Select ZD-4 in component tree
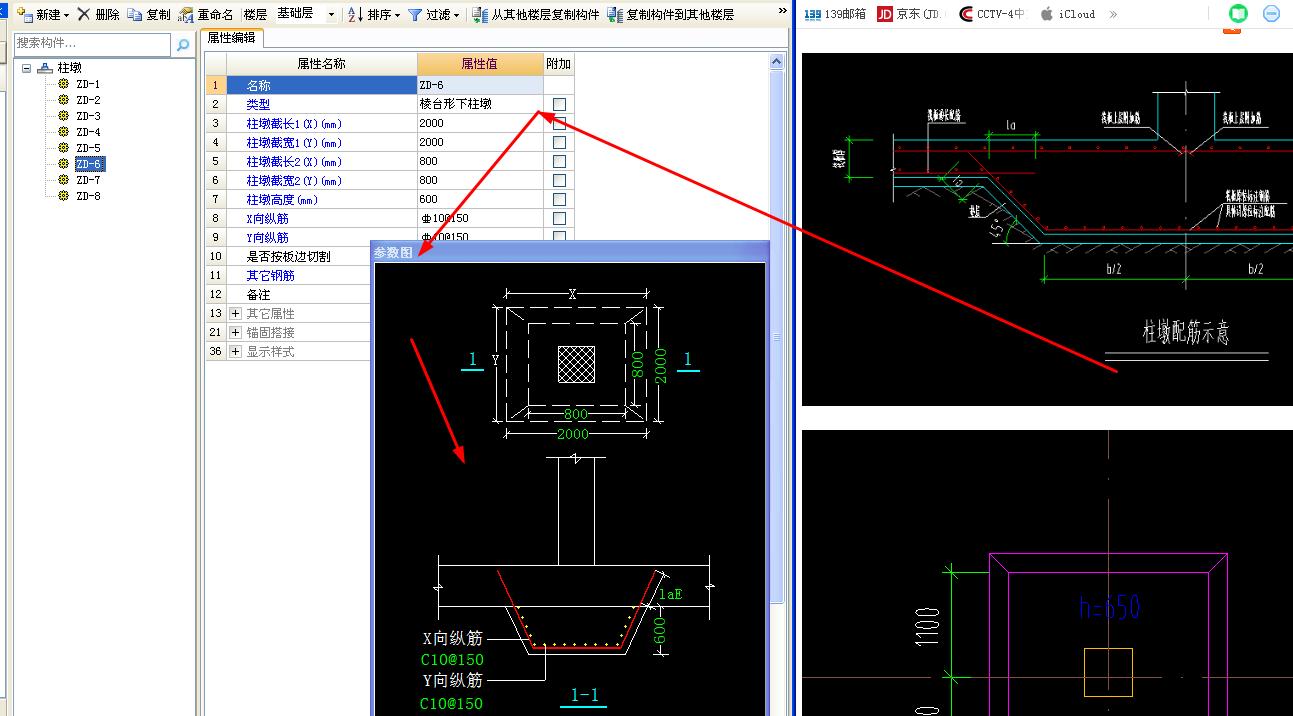 click(88, 132)
